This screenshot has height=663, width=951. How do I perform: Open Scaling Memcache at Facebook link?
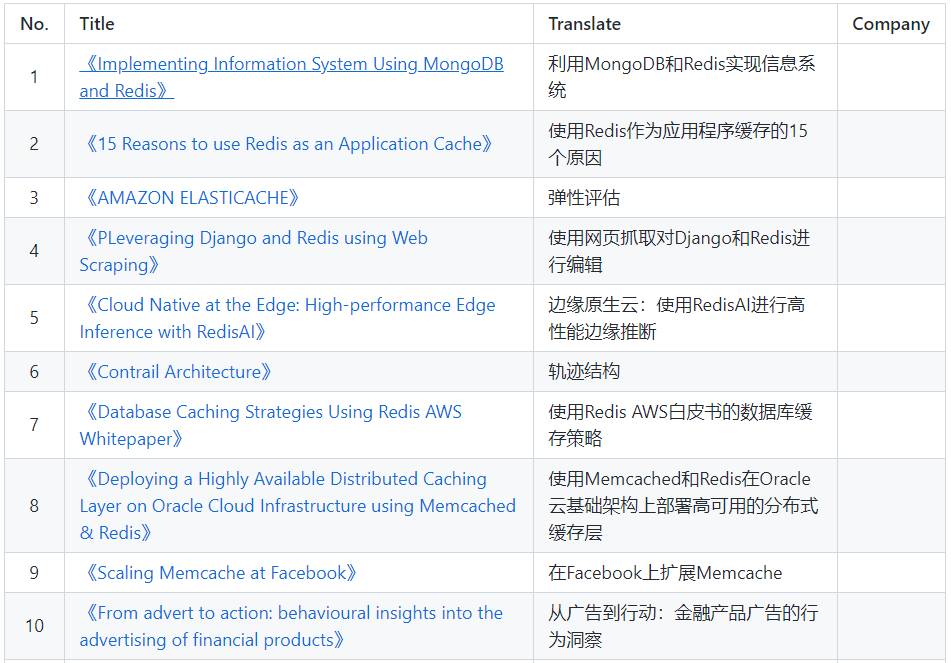click(218, 573)
